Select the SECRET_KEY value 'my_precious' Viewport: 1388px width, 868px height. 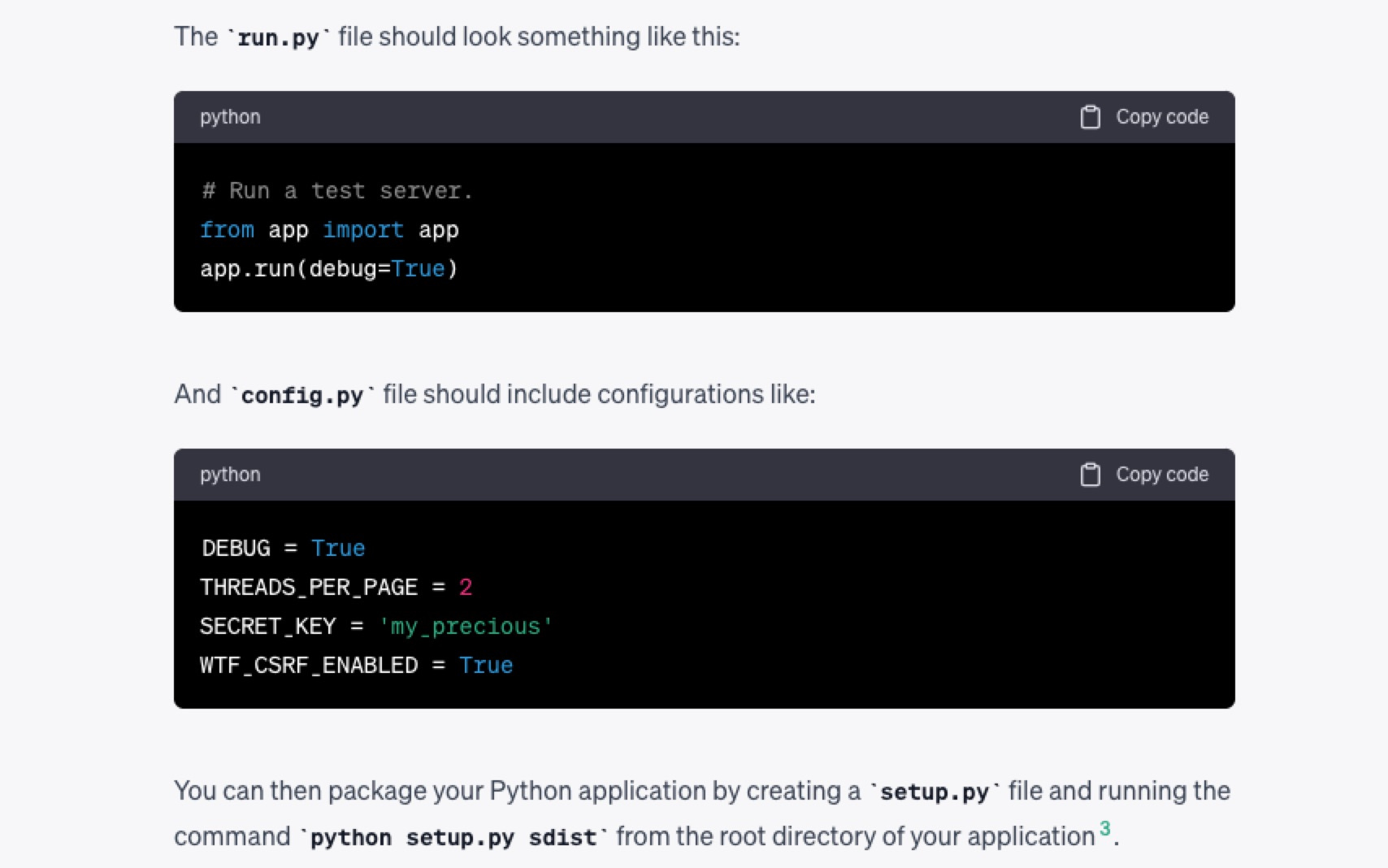click(465, 626)
